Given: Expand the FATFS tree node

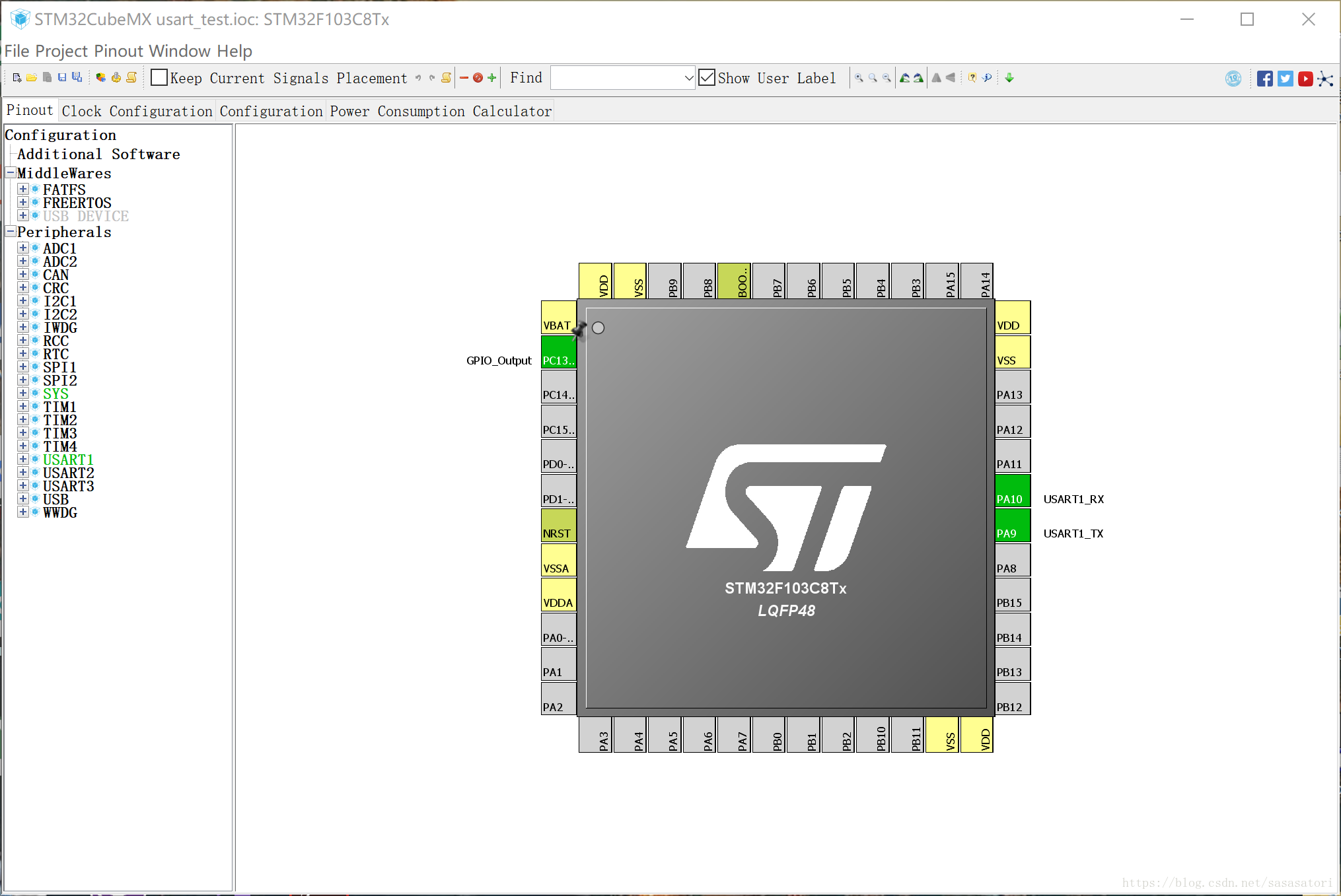Looking at the screenshot, I should (x=23, y=190).
